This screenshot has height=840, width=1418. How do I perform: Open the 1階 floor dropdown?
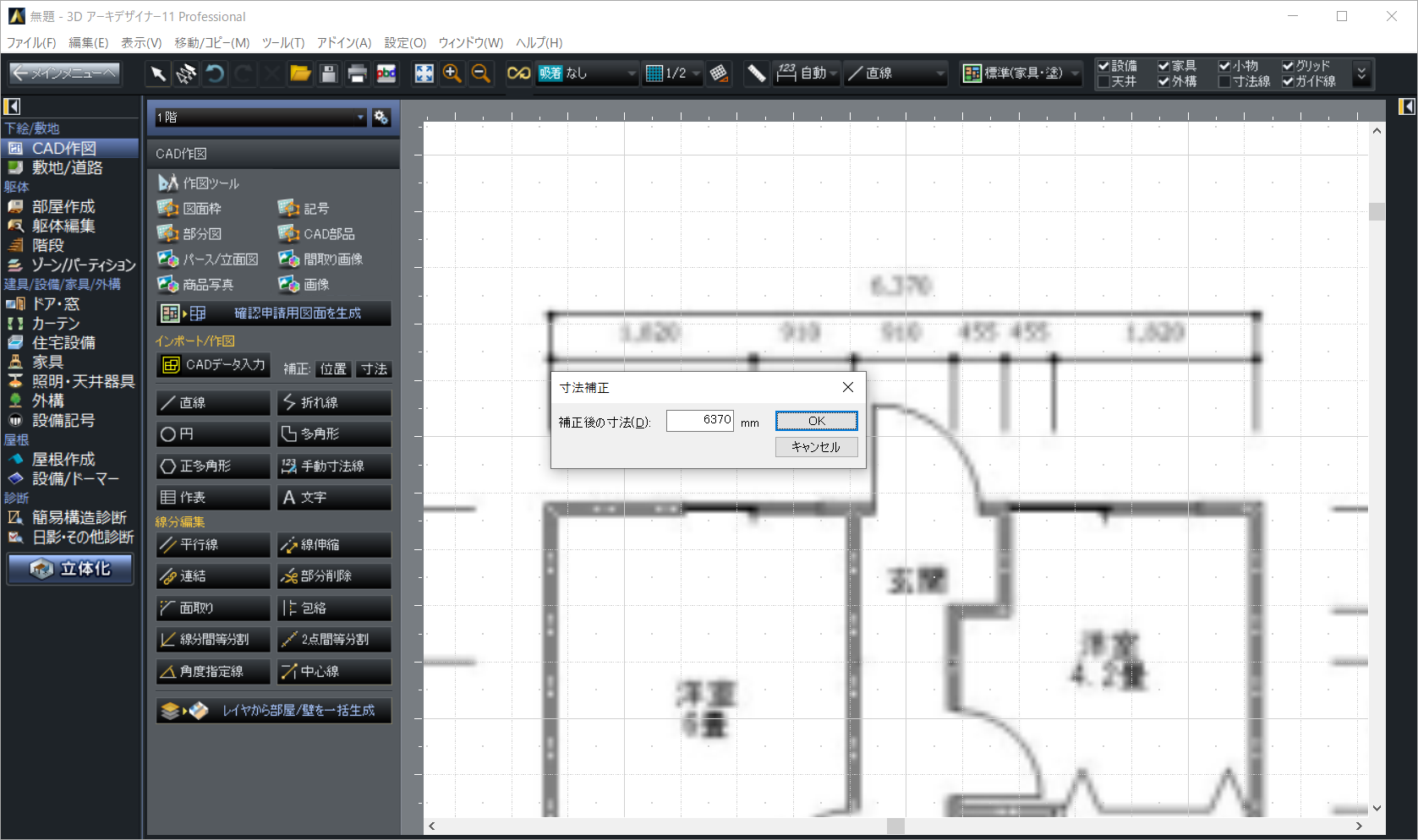coord(260,117)
